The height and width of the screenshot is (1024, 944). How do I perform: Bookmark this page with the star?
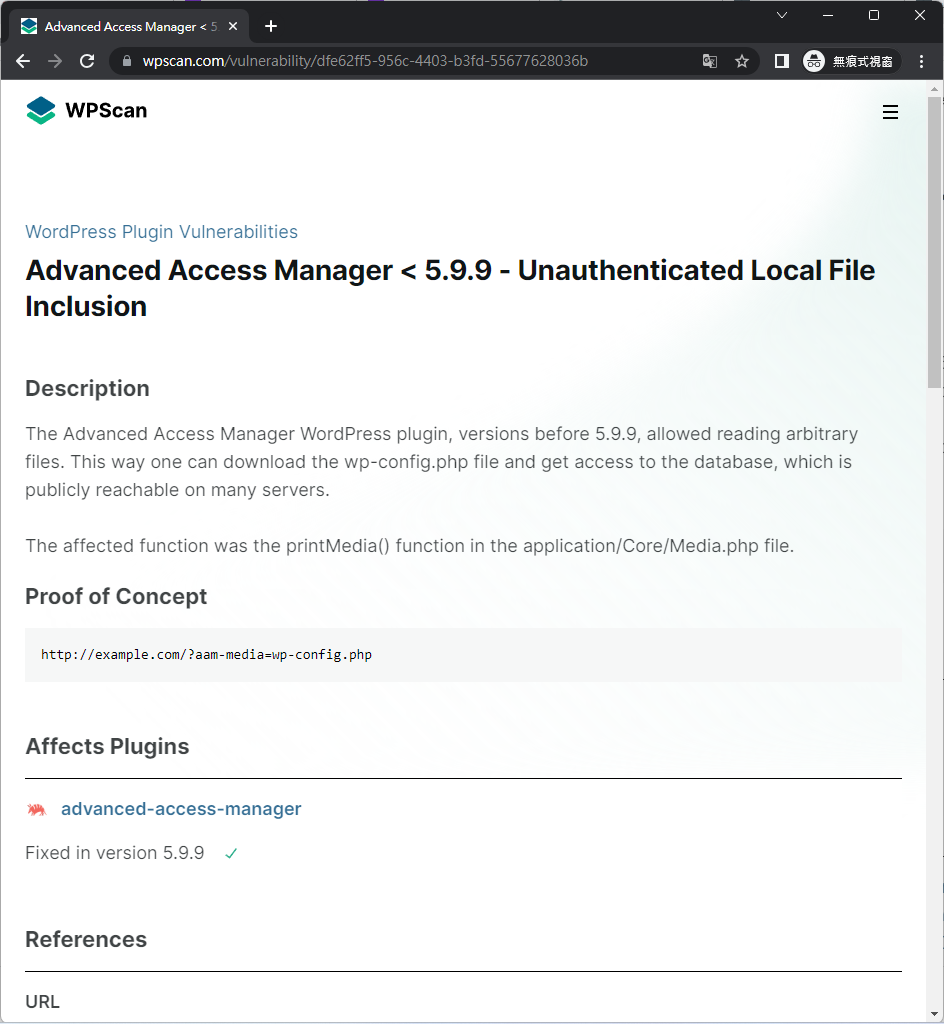[742, 61]
